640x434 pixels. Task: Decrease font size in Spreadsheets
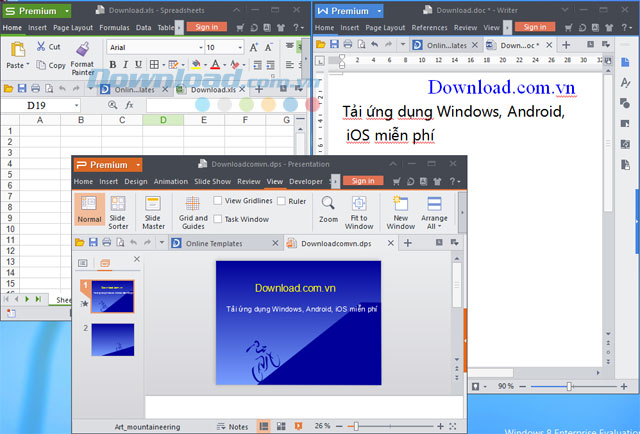(x=269, y=47)
